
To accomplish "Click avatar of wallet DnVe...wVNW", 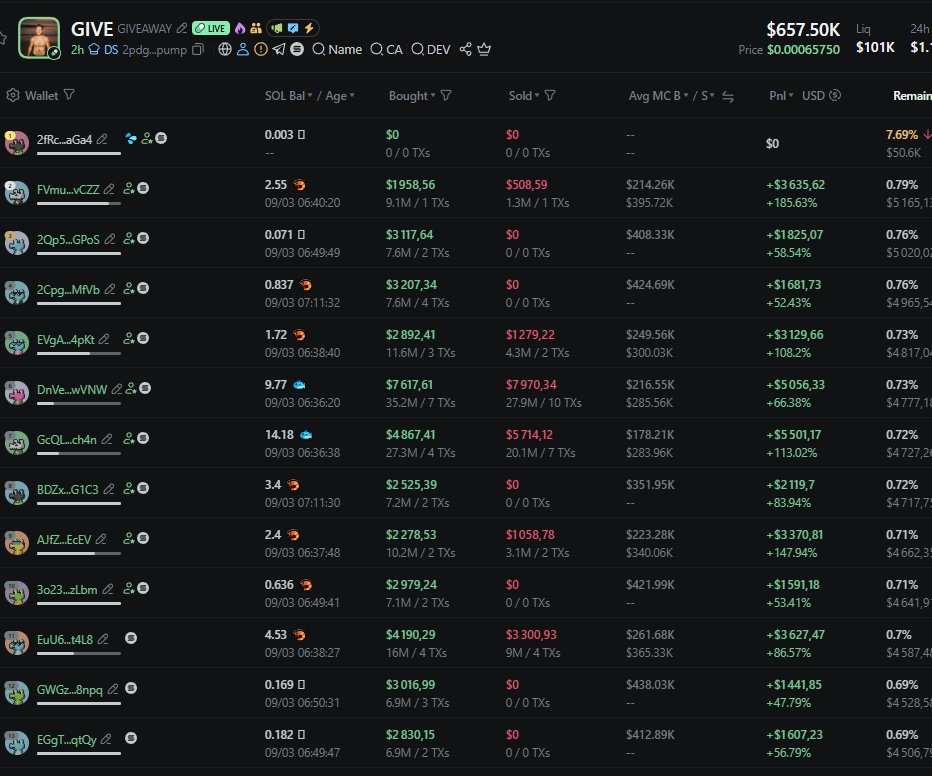I will pyautogui.click(x=17, y=392).
